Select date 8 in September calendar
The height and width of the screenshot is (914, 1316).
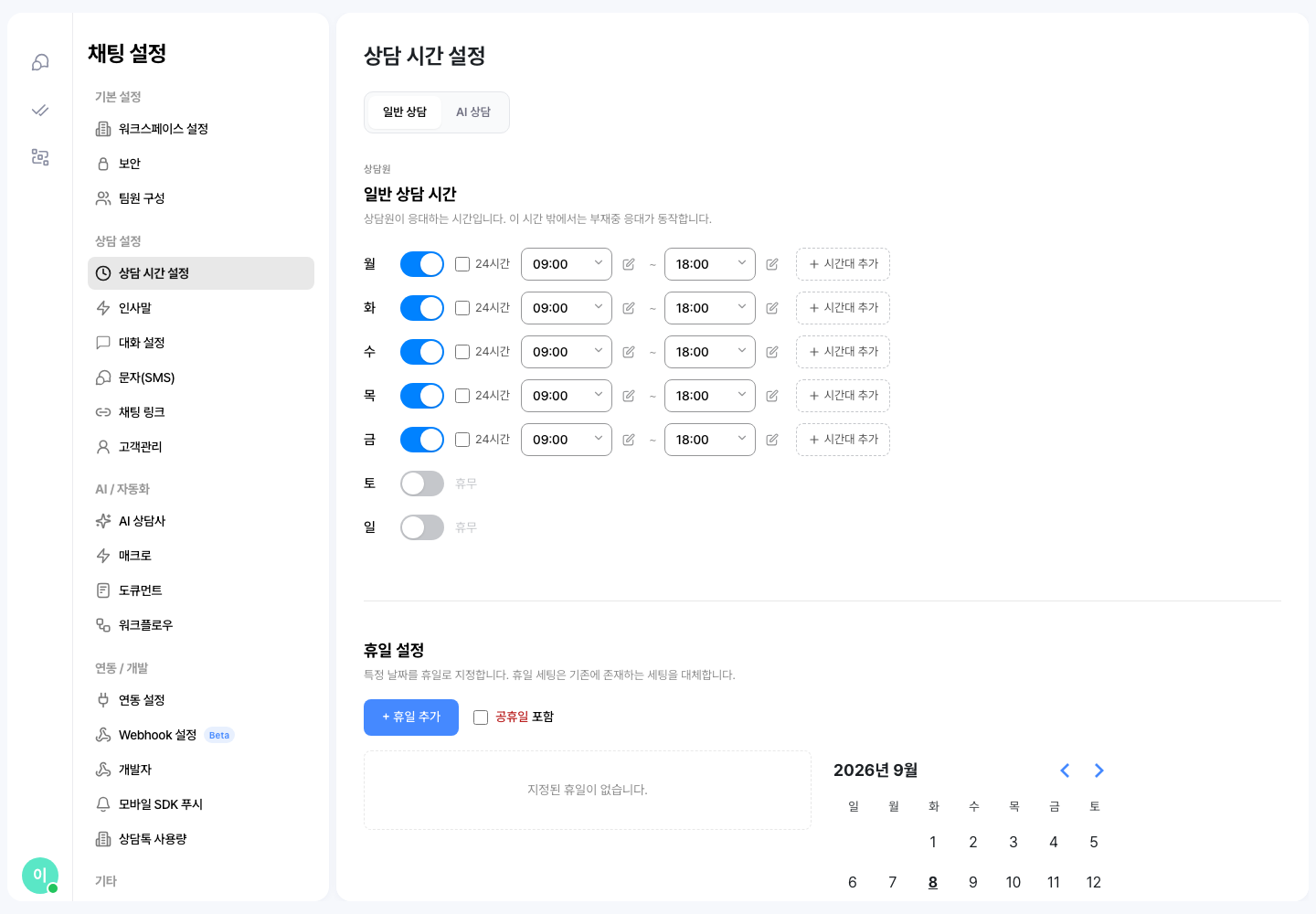coord(933,882)
